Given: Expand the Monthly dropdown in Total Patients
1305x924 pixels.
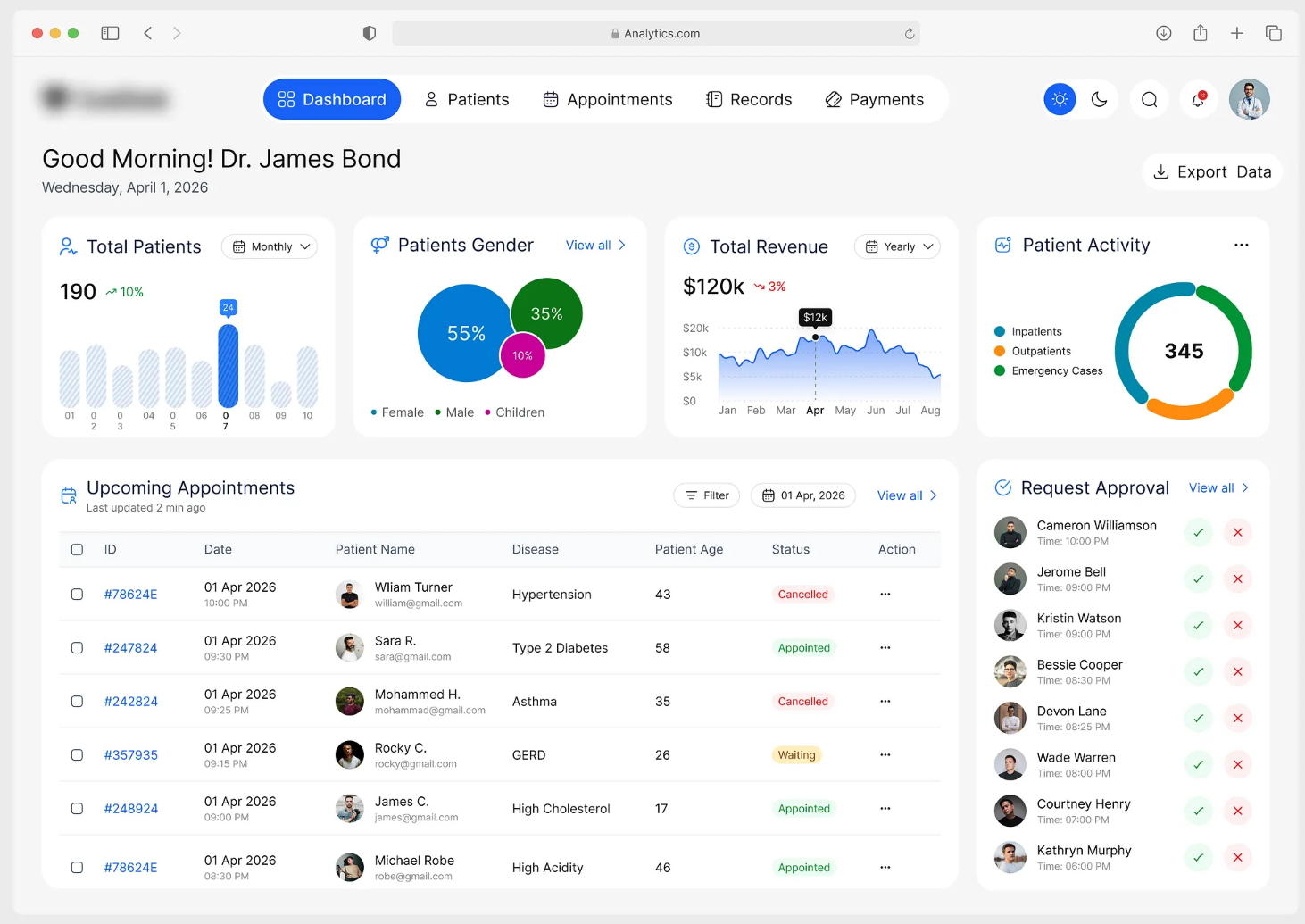Looking at the screenshot, I should point(270,246).
